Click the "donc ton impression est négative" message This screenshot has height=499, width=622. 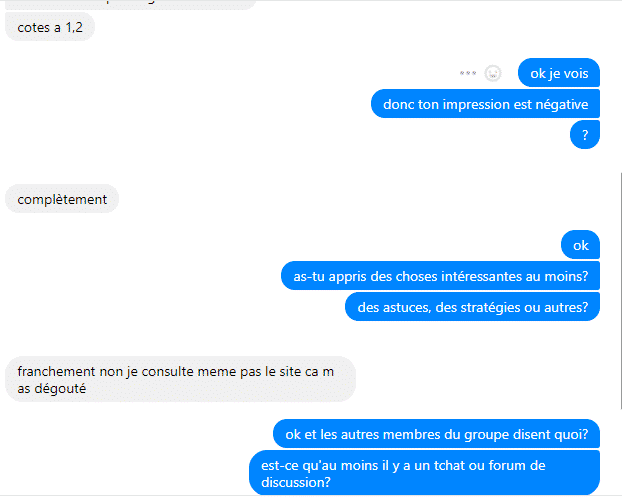coord(485,104)
